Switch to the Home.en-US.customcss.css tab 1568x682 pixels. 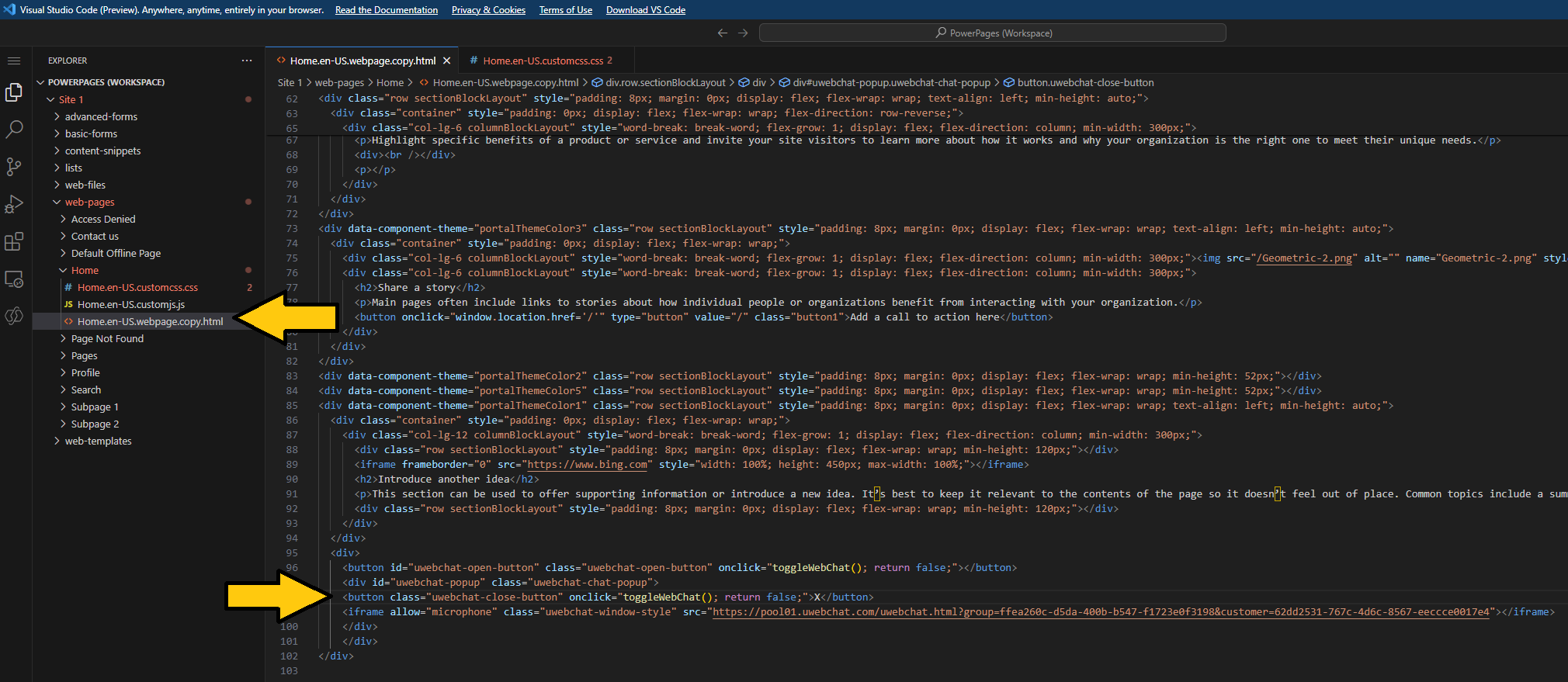click(x=543, y=61)
